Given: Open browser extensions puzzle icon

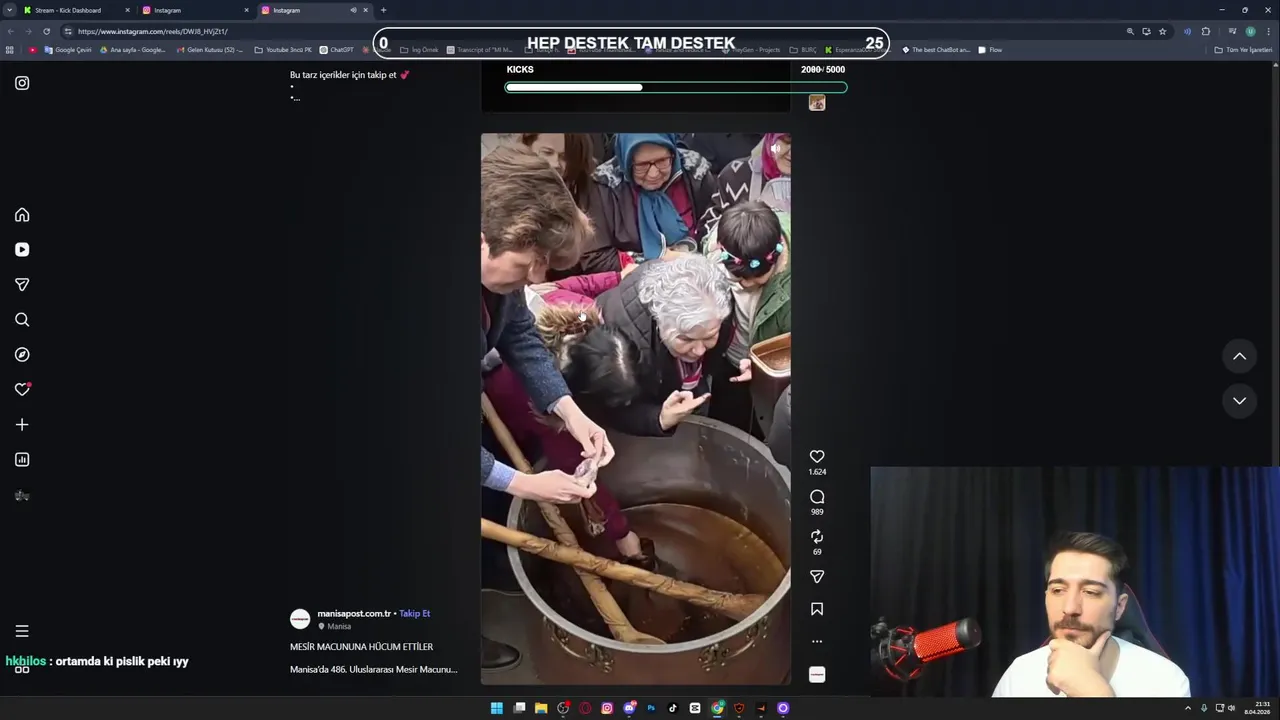Looking at the screenshot, I should click(x=1205, y=31).
